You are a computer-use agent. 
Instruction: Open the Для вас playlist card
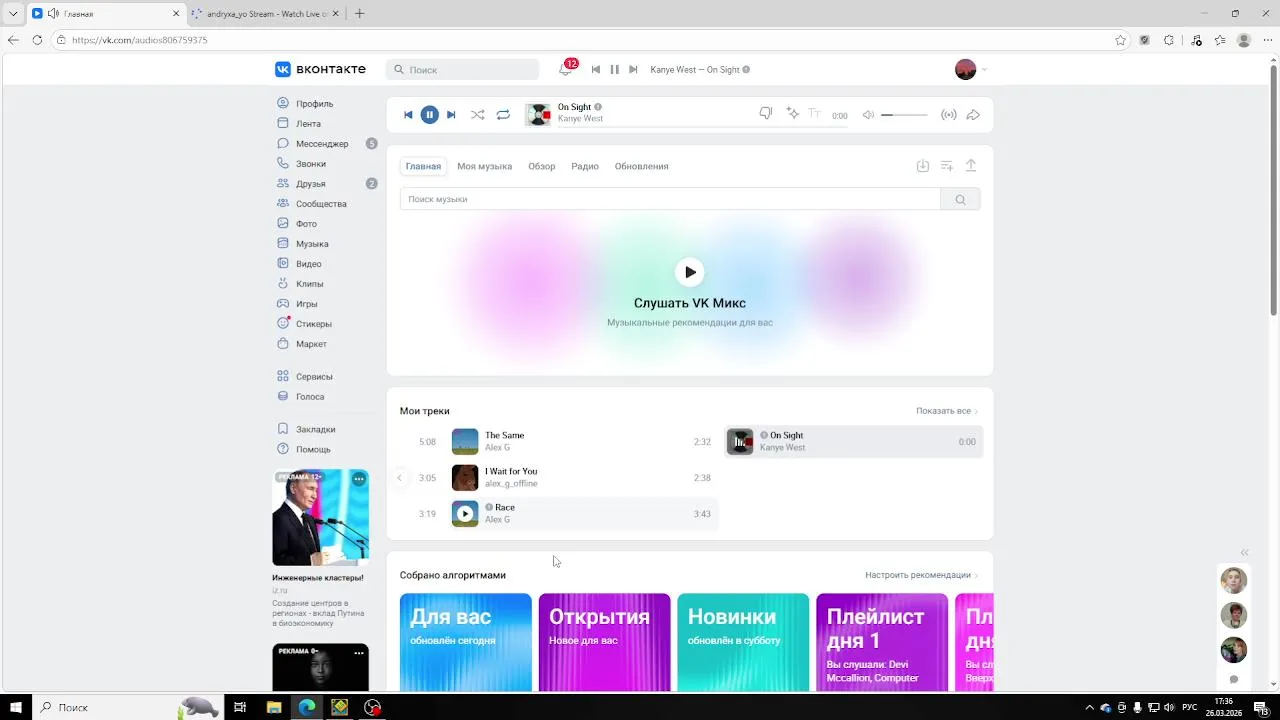(466, 642)
